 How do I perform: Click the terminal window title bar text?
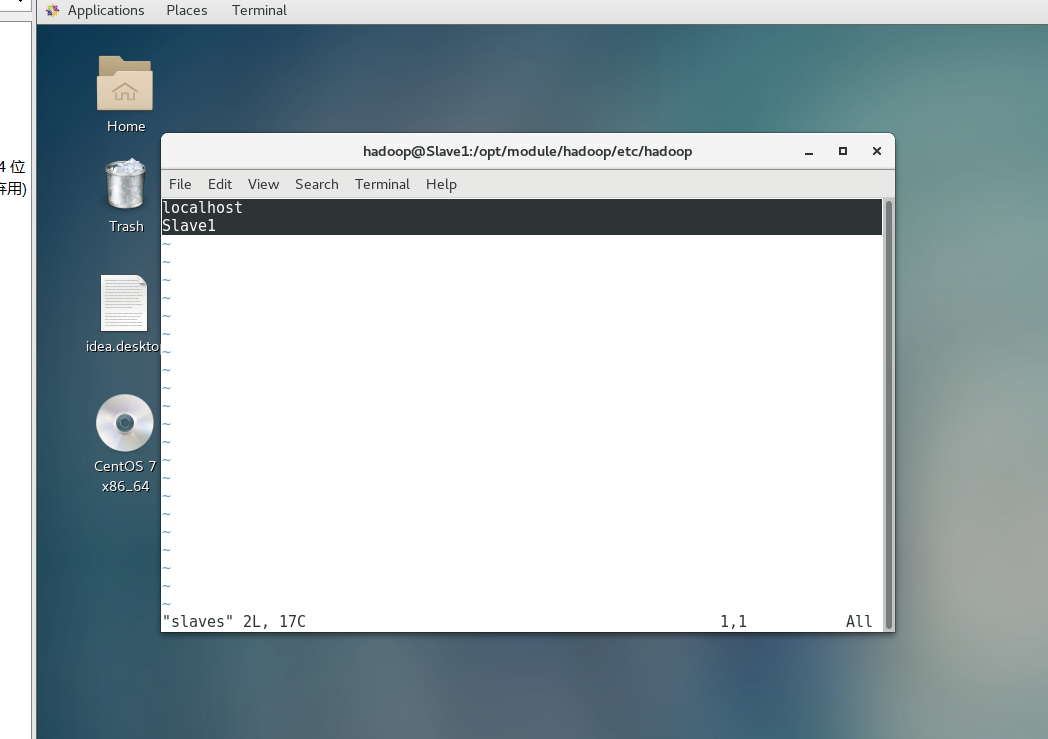527,152
